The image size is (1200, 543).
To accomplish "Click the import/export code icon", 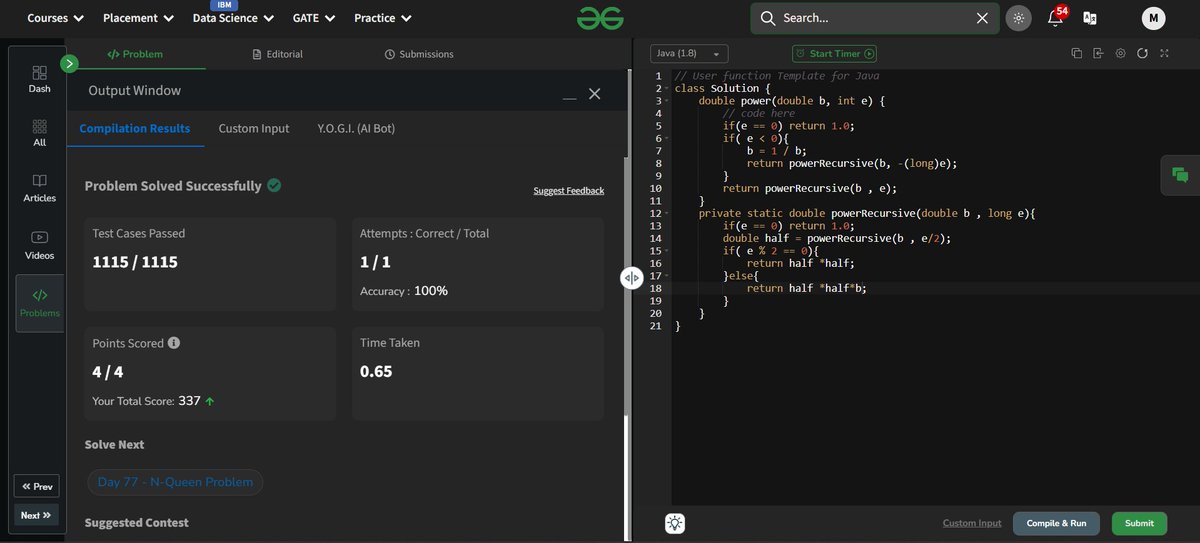I will coord(1098,54).
